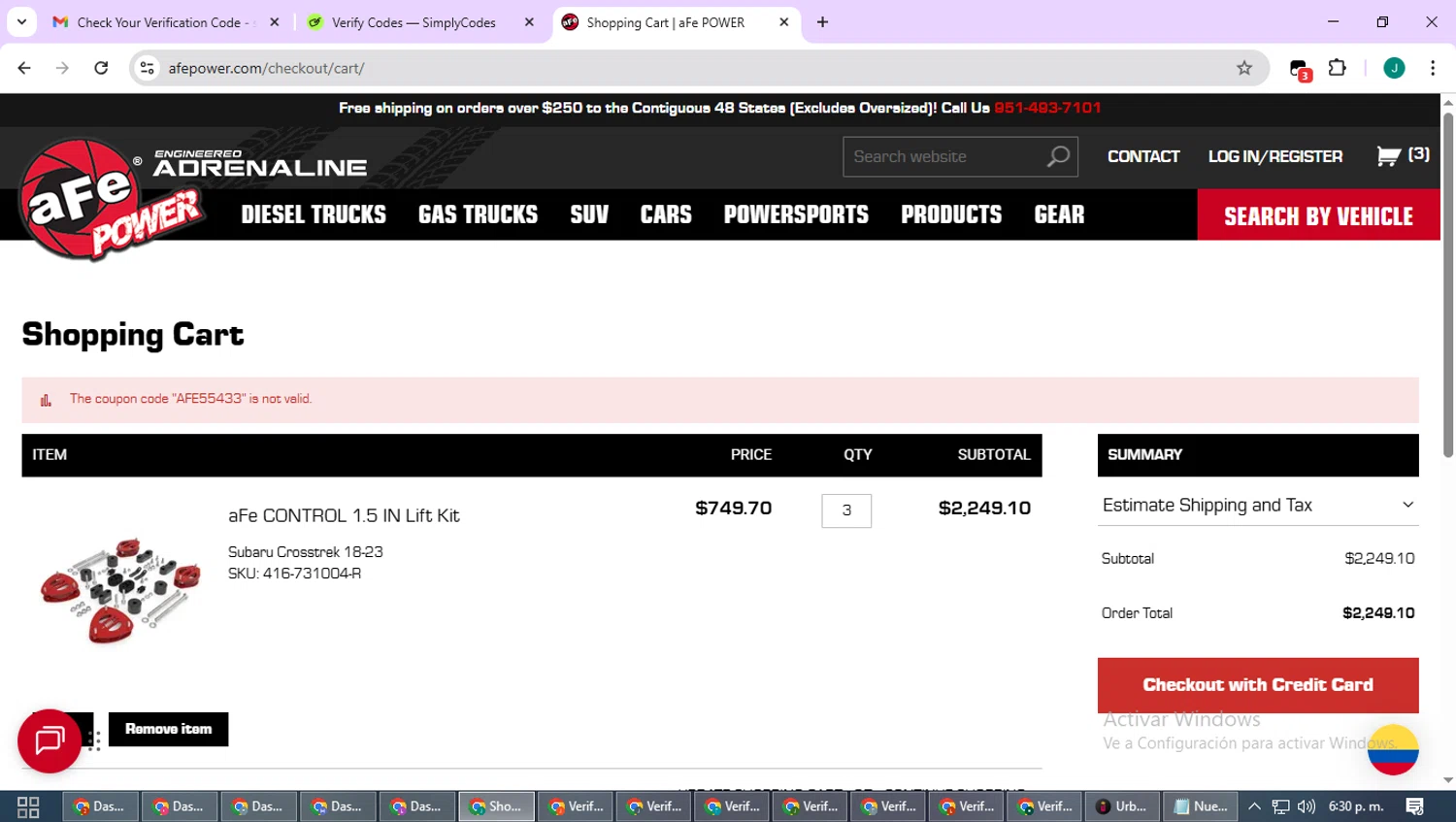Open the red live chat bubble

click(x=50, y=740)
